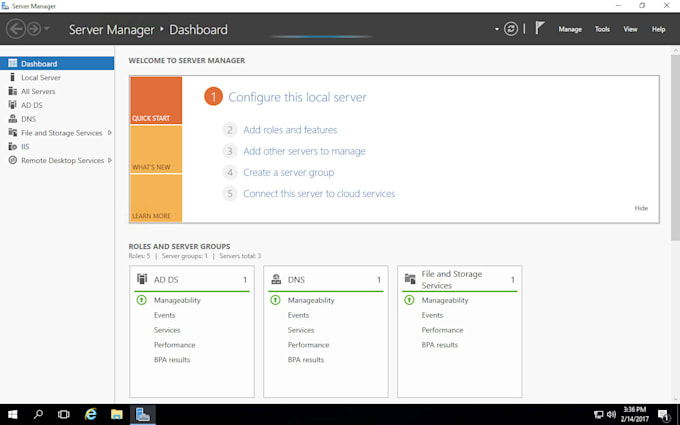Expand Remote Desktop Services sidebar arrow
The height and width of the screenshot is (425, 680).
[x=110, y=160]
